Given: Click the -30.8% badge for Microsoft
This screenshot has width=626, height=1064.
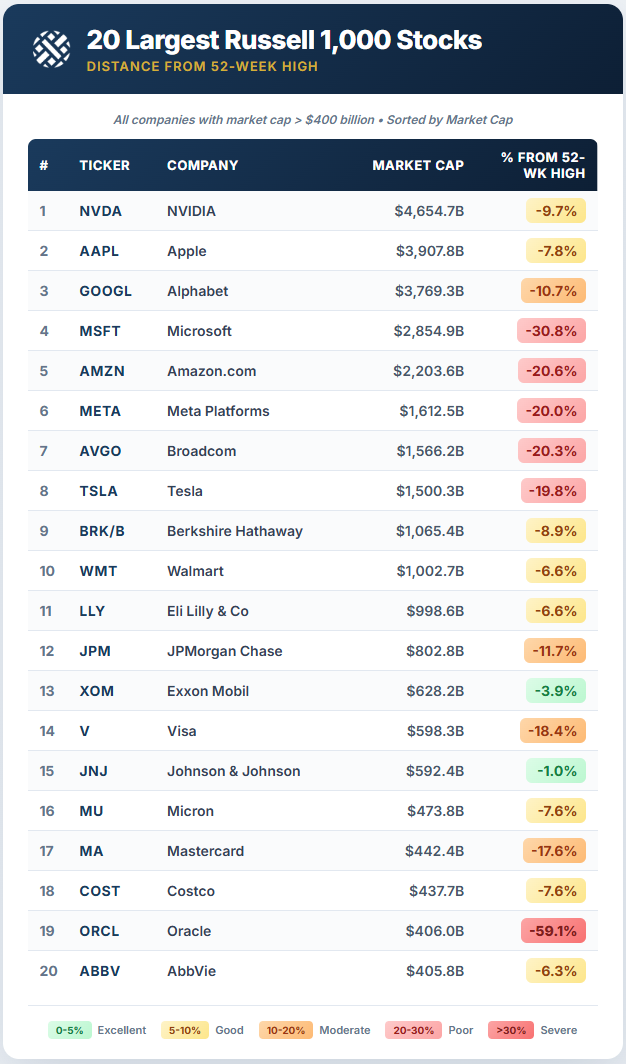Looking at the screenshot, I should 552,331.
